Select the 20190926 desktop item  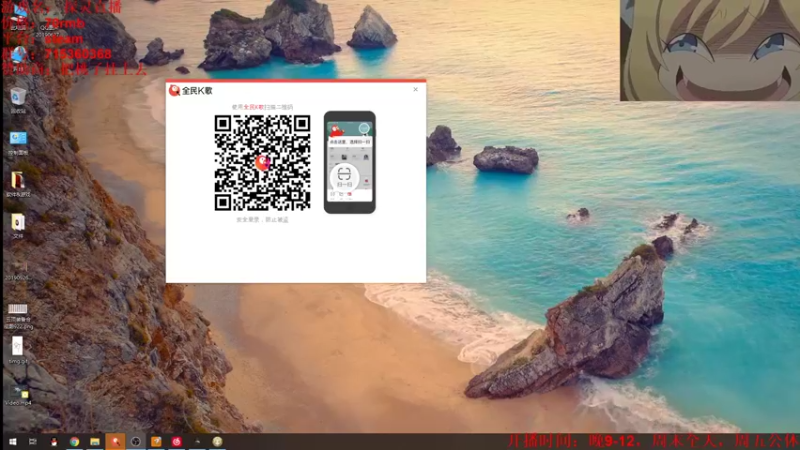(18, 270)
